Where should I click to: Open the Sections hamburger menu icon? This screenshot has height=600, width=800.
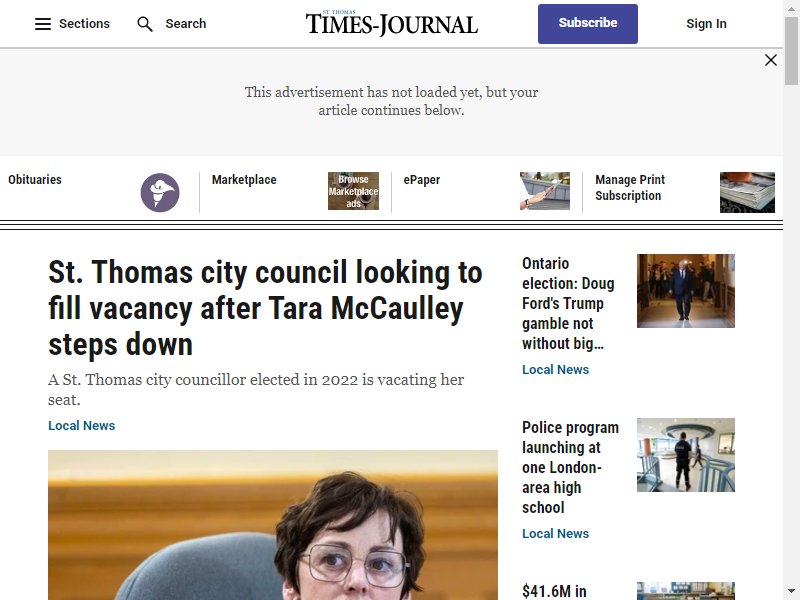coord(43,24)
